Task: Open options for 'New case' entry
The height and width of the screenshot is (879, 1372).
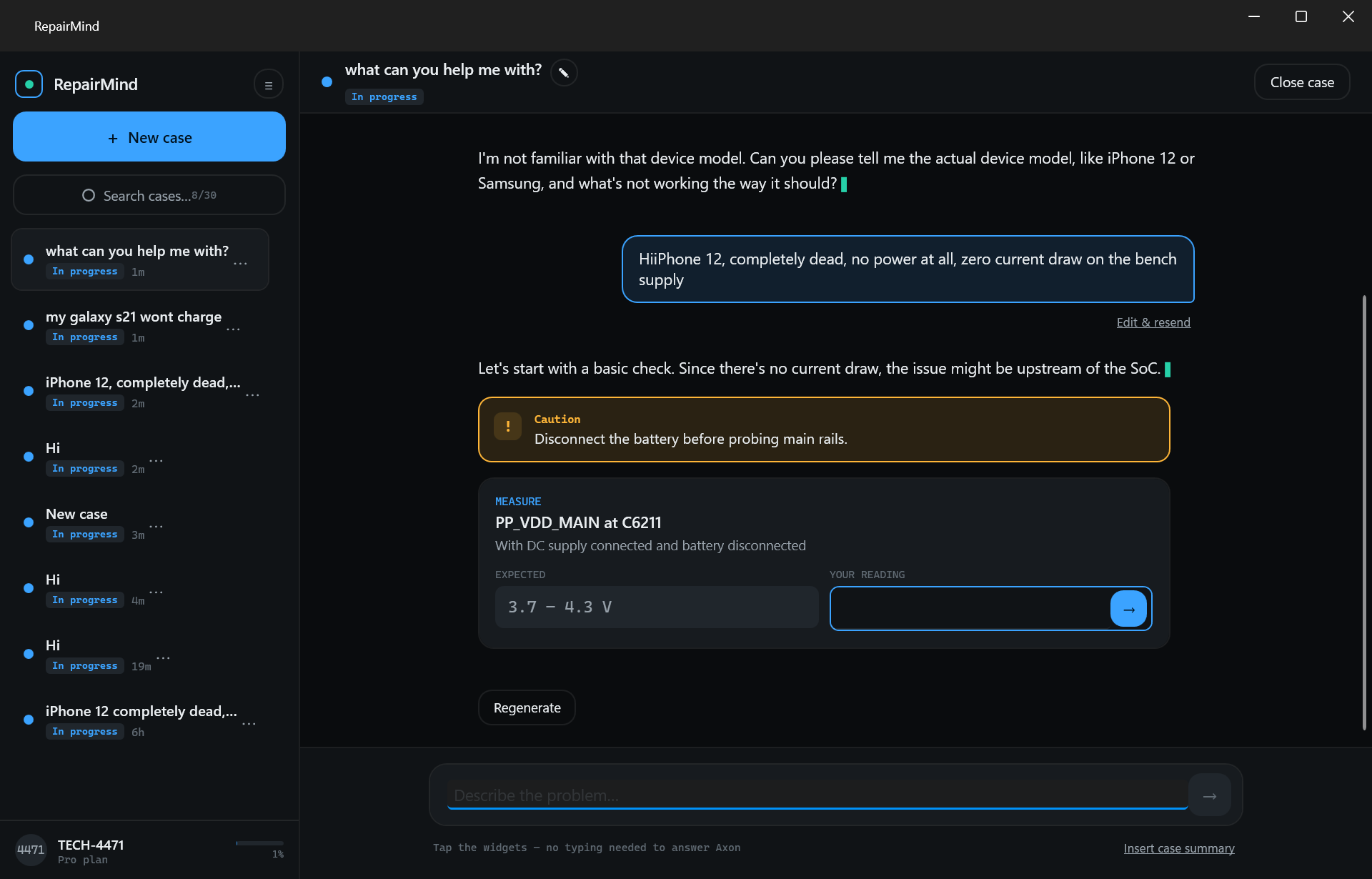Action: point(156,527)
